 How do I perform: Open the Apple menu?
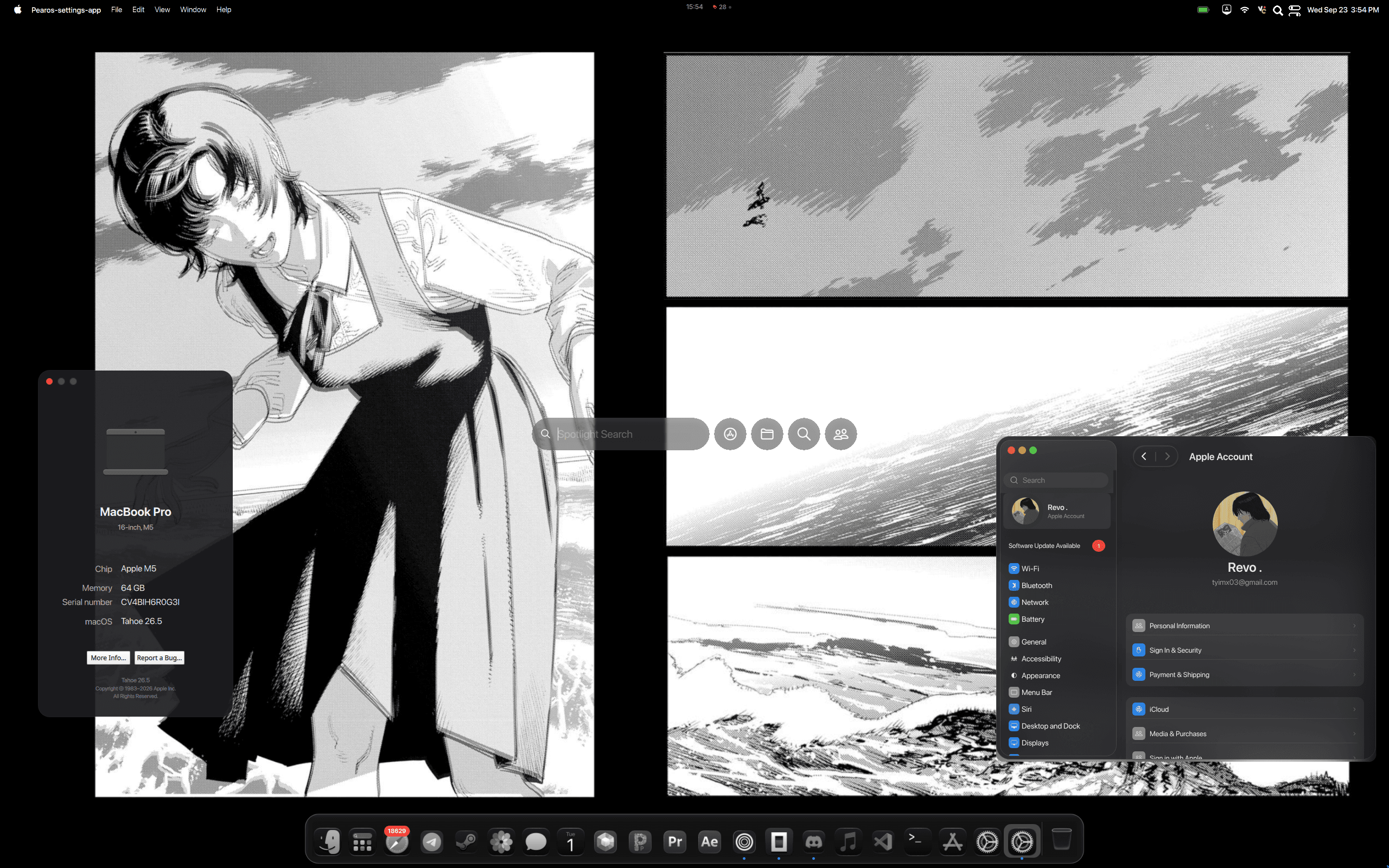(x=18, y=9)
